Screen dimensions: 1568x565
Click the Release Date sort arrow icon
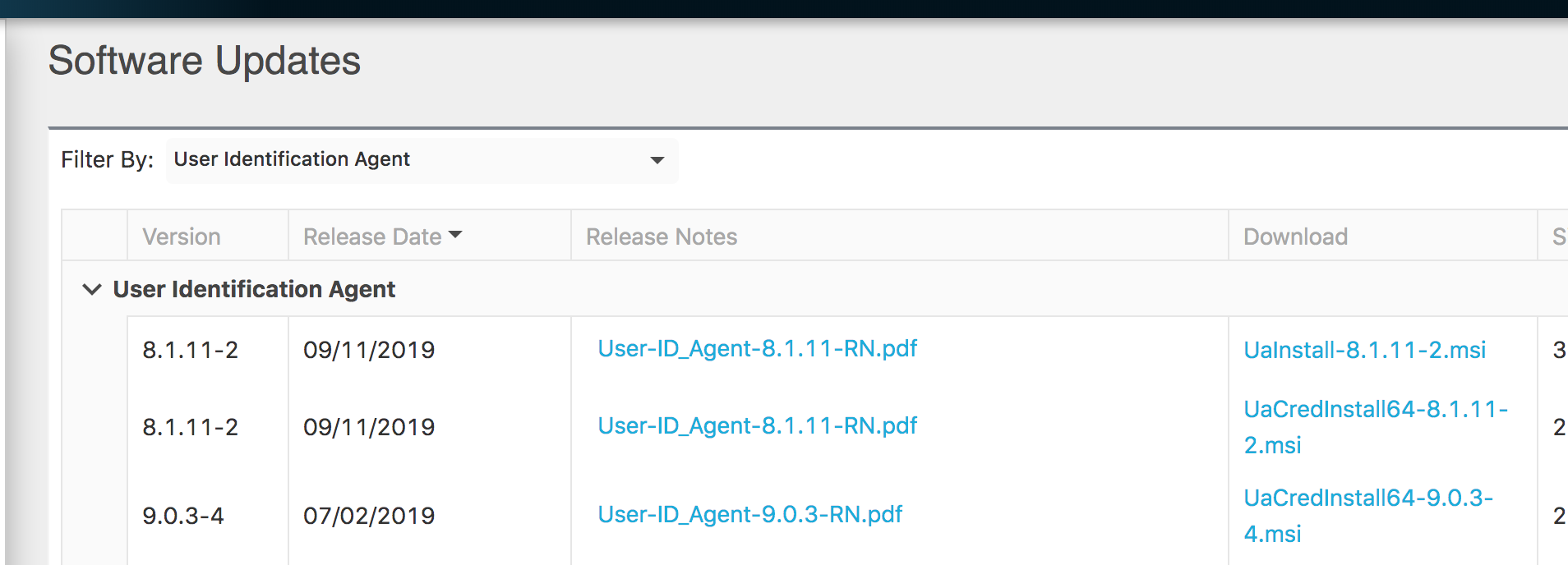pyautogui.click(x=455, y=236)
